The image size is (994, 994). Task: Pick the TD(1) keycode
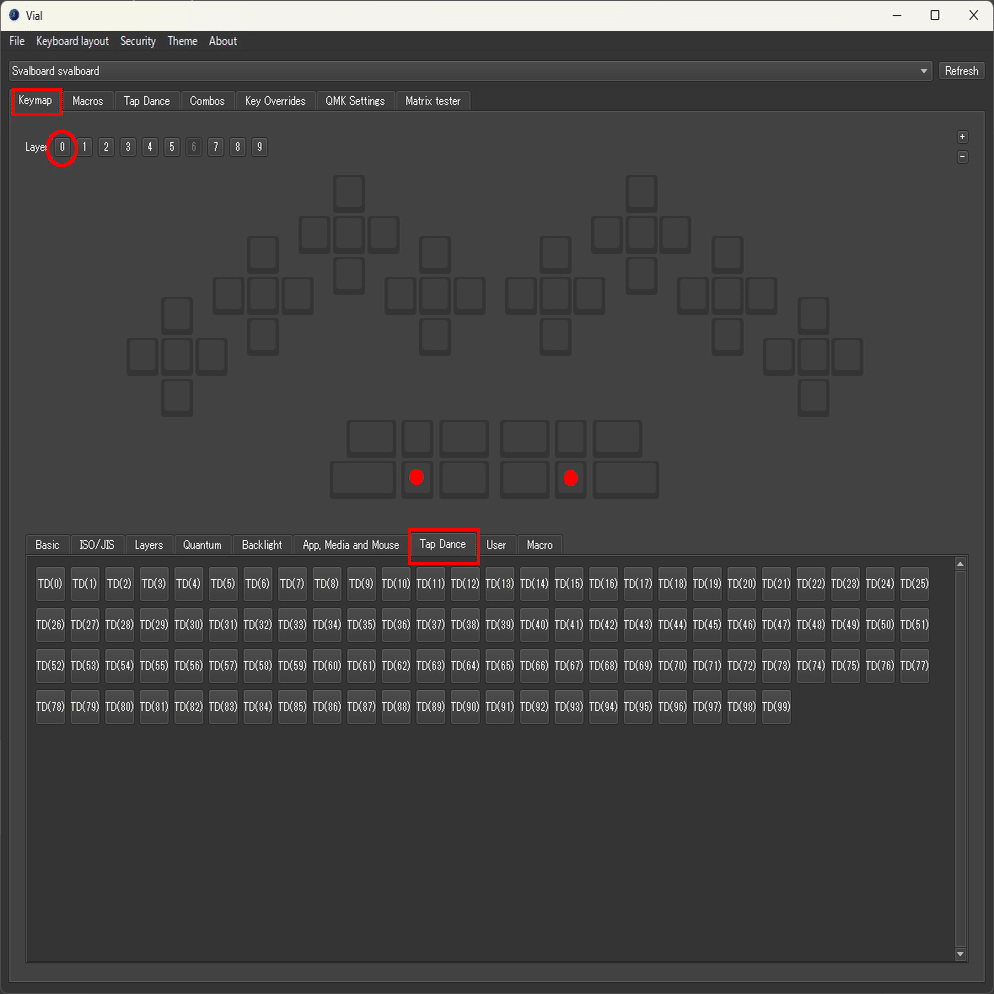(x=85, y=584)
